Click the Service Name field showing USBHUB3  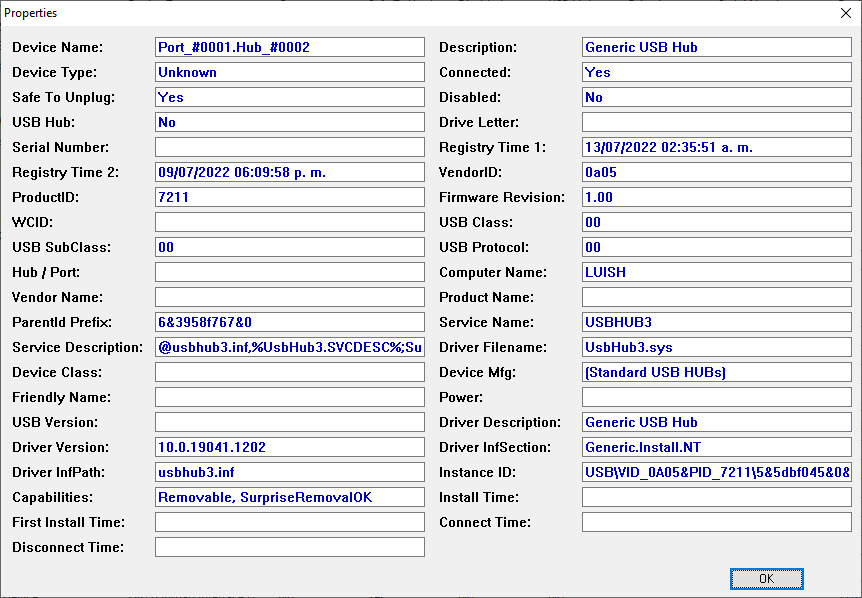pyautogui.click(x=716, y=322)
